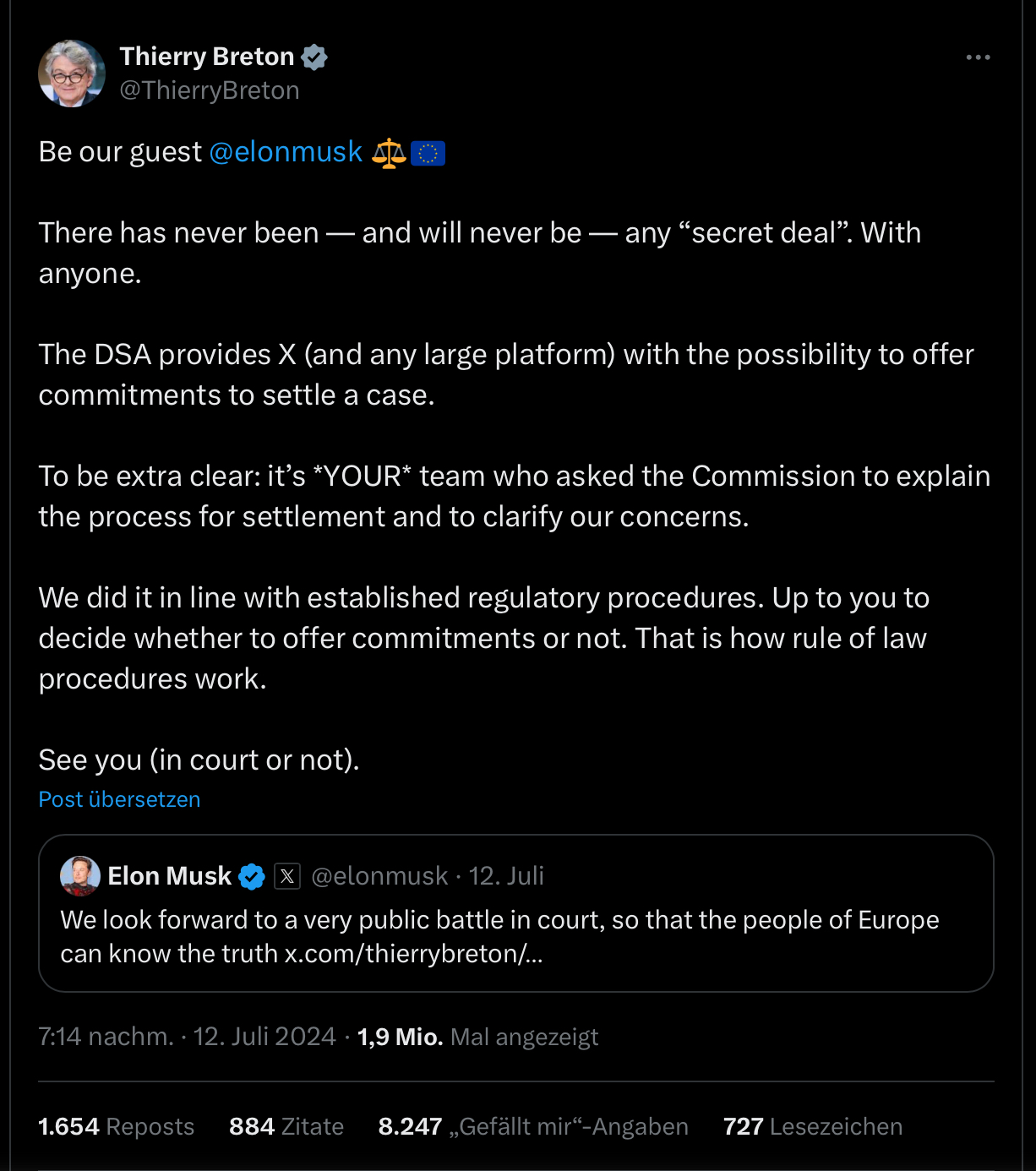
Task: Click the verified badge next to Thierry Breton
Action: tap(314, 57)
